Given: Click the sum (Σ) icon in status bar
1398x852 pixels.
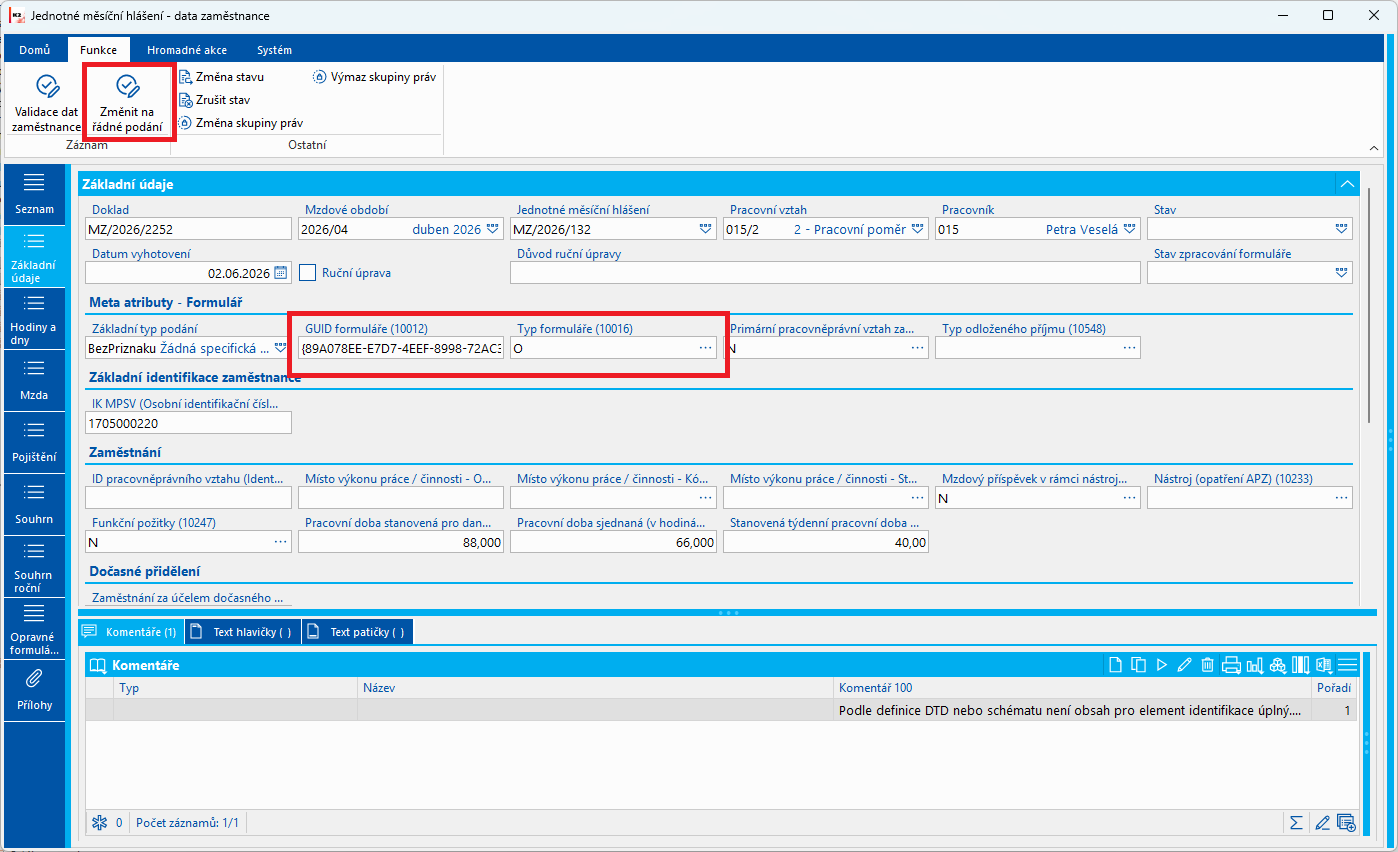Looking at the screenshot, I should (1296, 823).
